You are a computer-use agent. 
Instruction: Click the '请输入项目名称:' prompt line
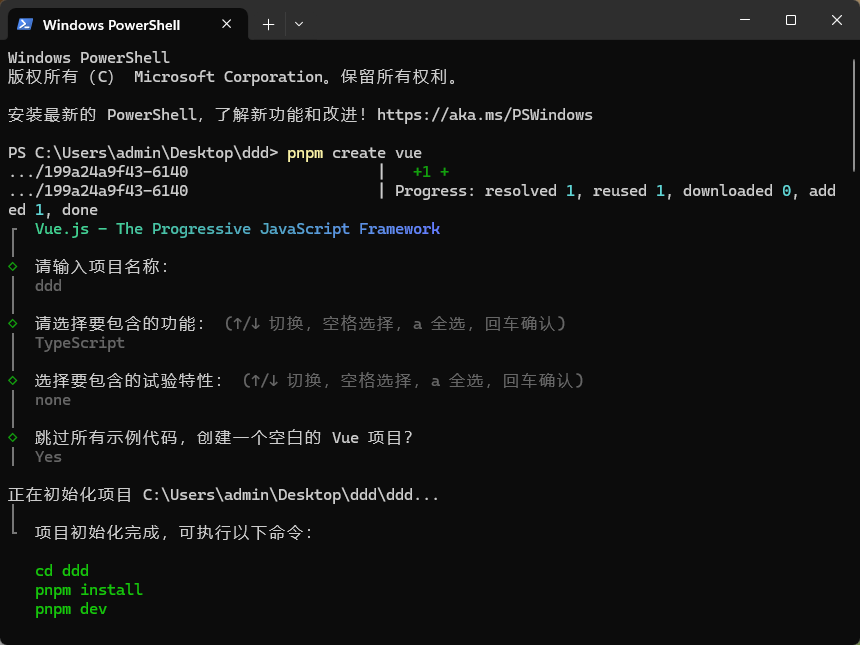click(102, 267)
